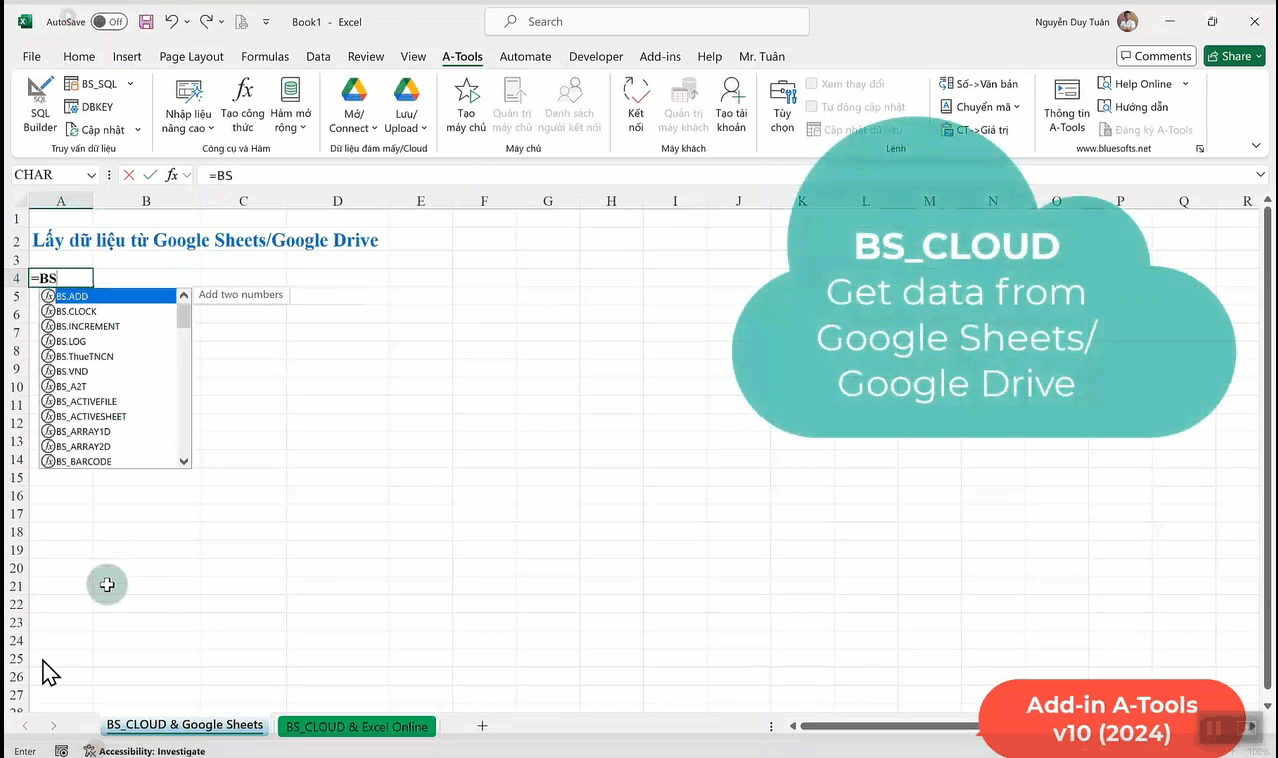
Task: Open account profile Nguyễn Duy Tuân
Action: pos(1086,22)
